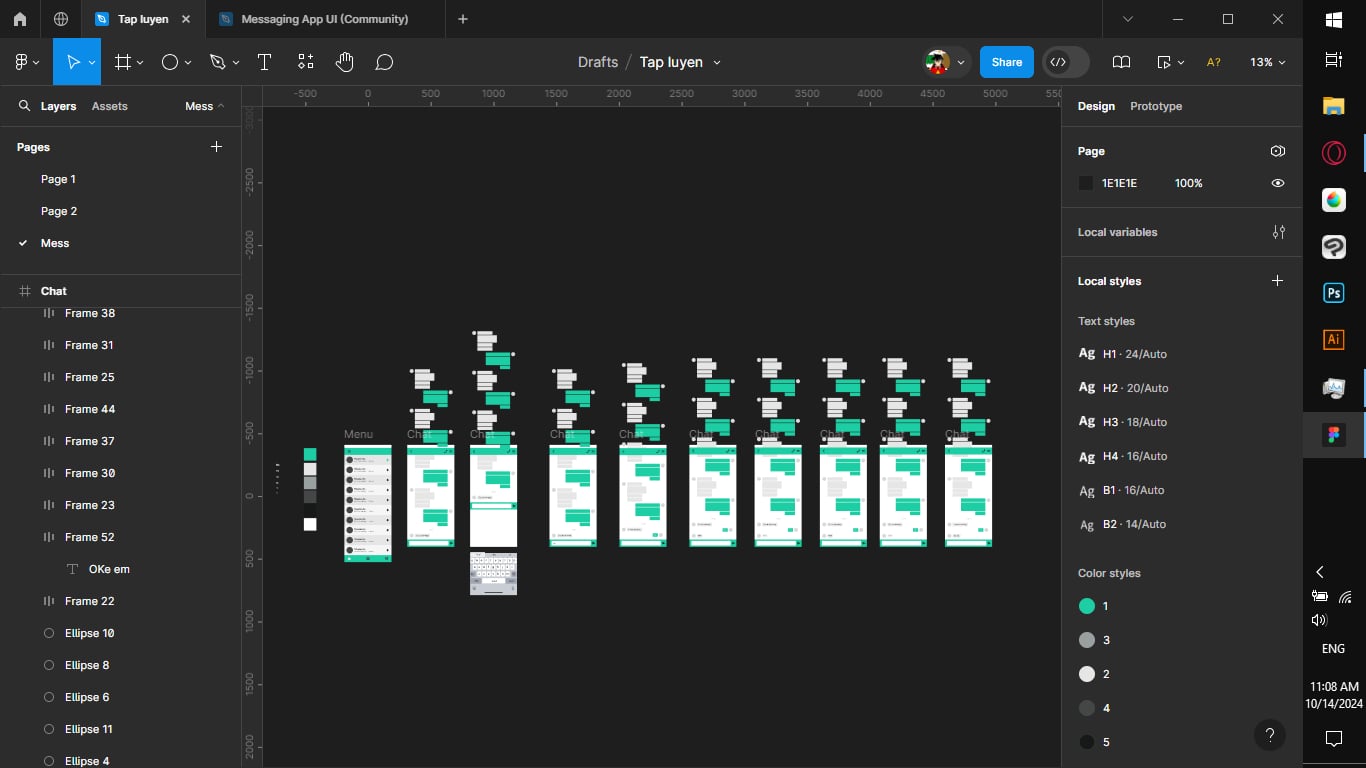Add a new local style

pos(1277,281)
